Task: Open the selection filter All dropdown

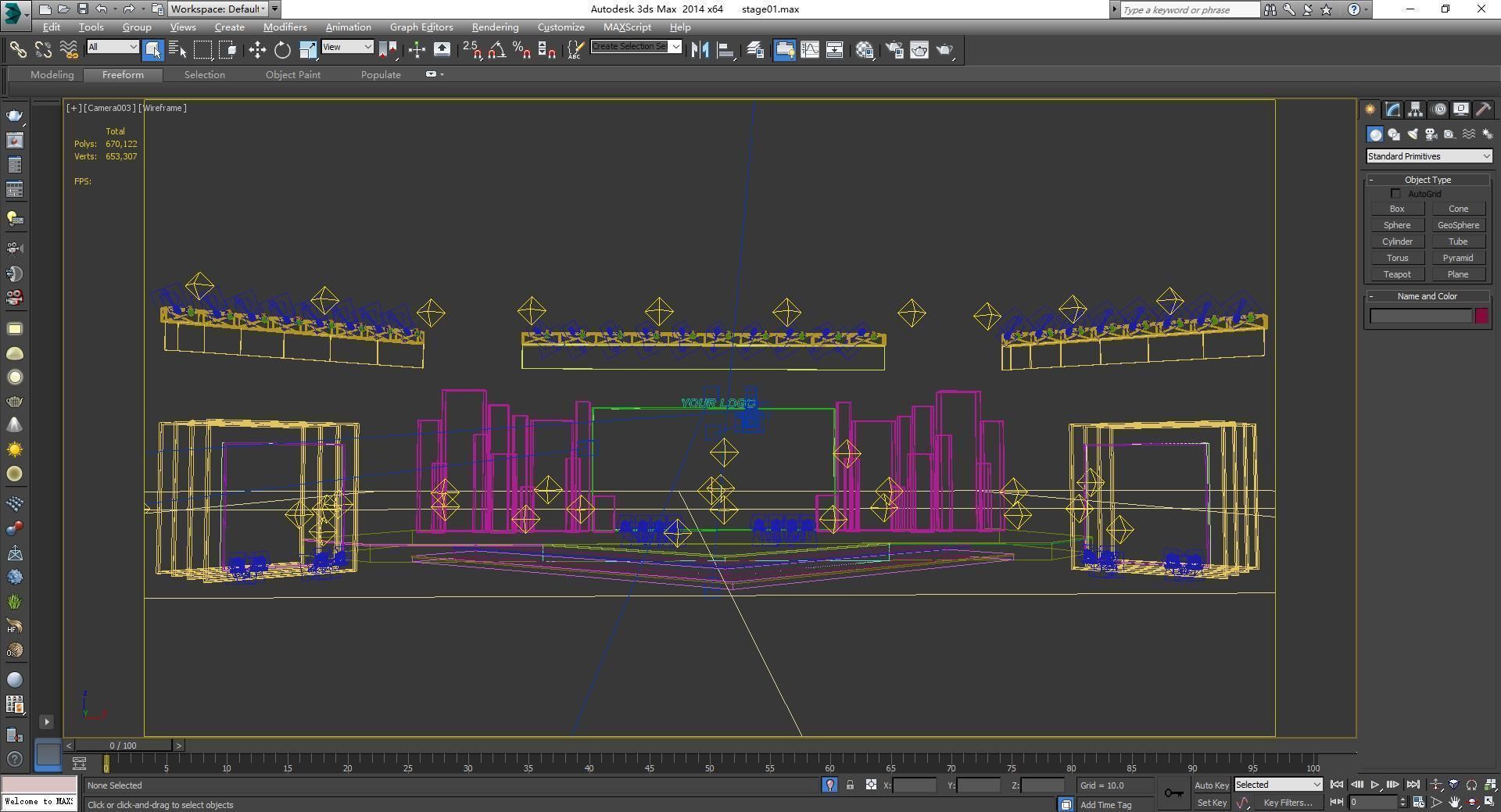Action: point(113,47)
